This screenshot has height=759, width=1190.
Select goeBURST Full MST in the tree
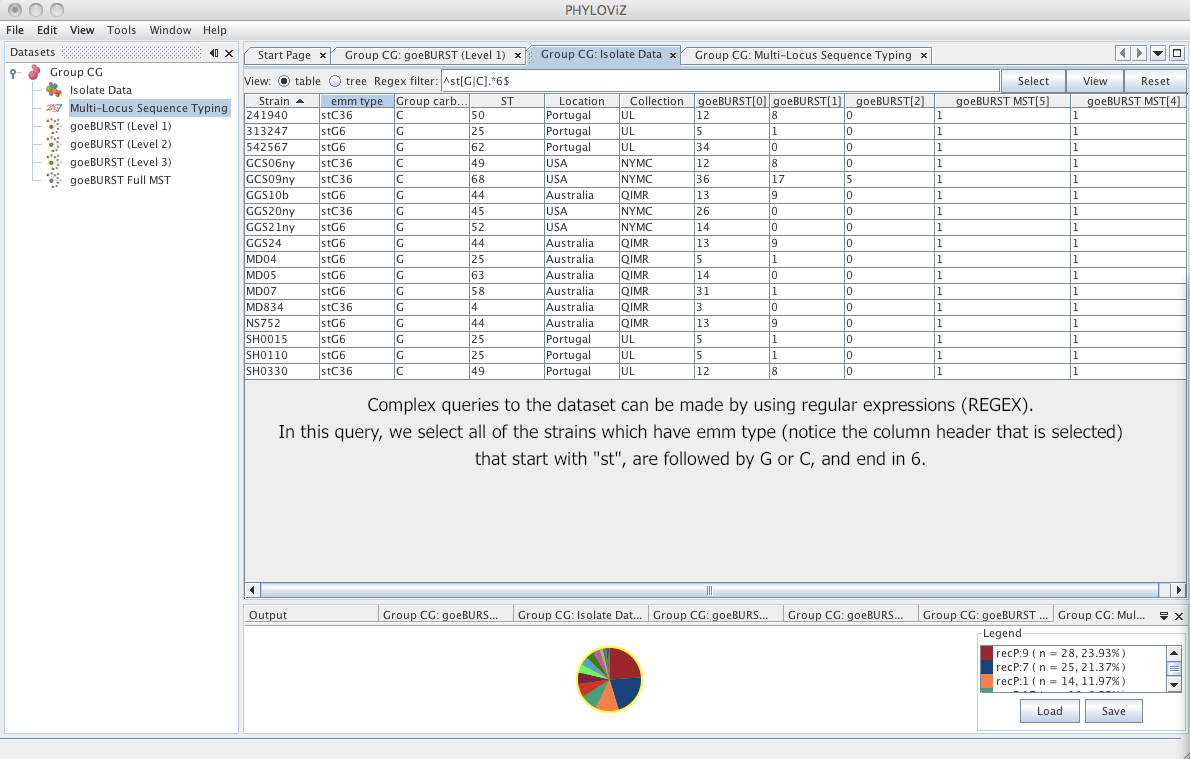pos(120,180)
